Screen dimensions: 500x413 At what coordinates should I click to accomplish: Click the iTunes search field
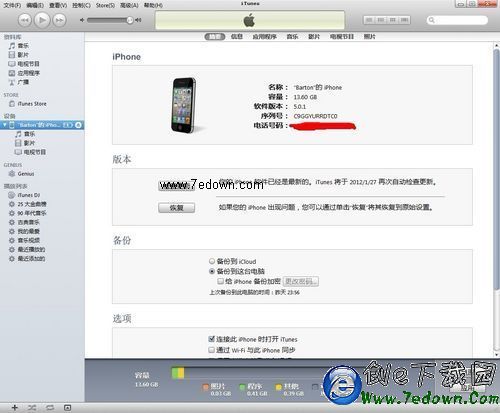[x=457, y=20]
